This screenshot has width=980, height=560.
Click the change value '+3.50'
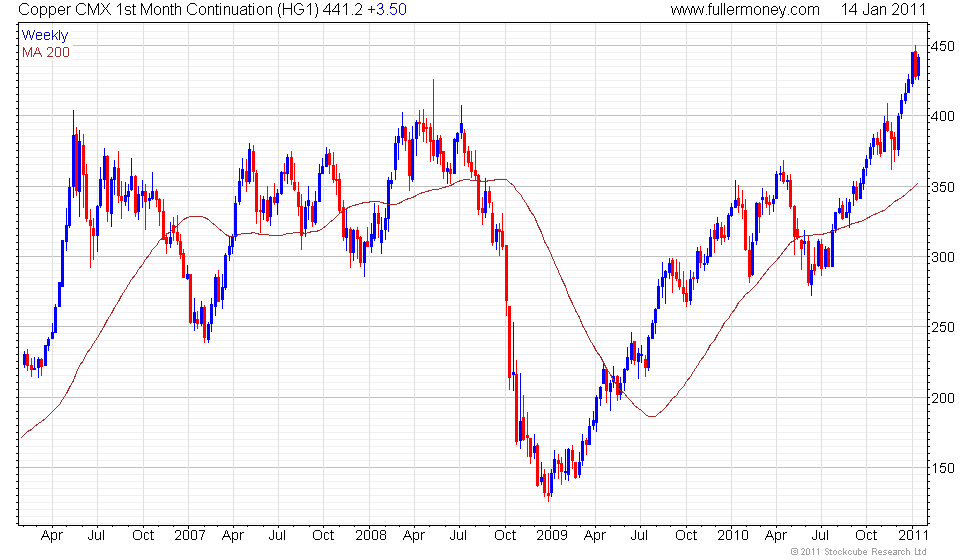387,10
